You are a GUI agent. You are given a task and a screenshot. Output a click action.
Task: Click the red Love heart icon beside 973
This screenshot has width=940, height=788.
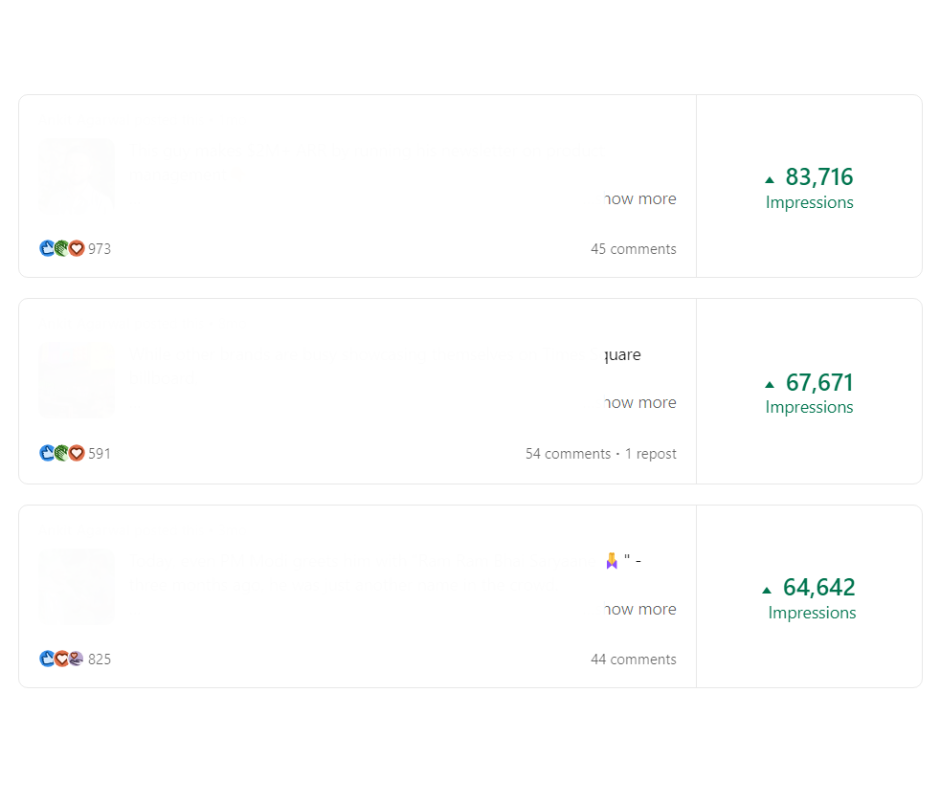77,249
